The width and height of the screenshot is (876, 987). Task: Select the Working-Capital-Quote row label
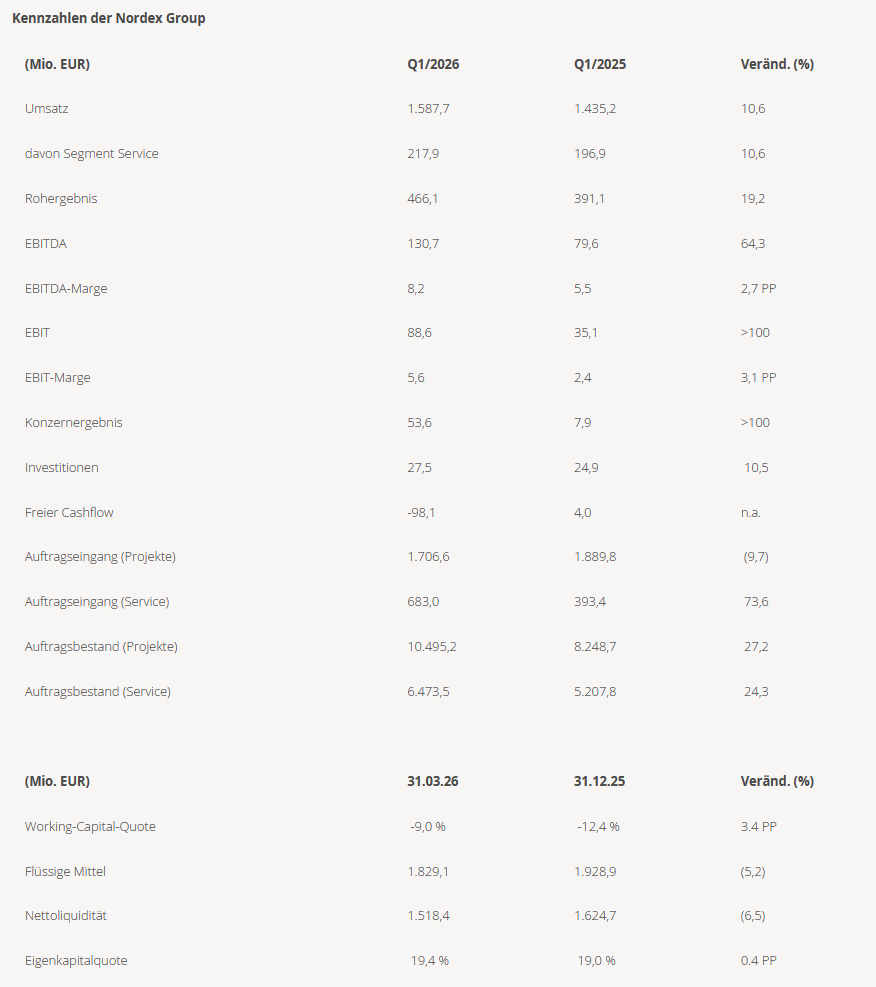pos(90,826)
